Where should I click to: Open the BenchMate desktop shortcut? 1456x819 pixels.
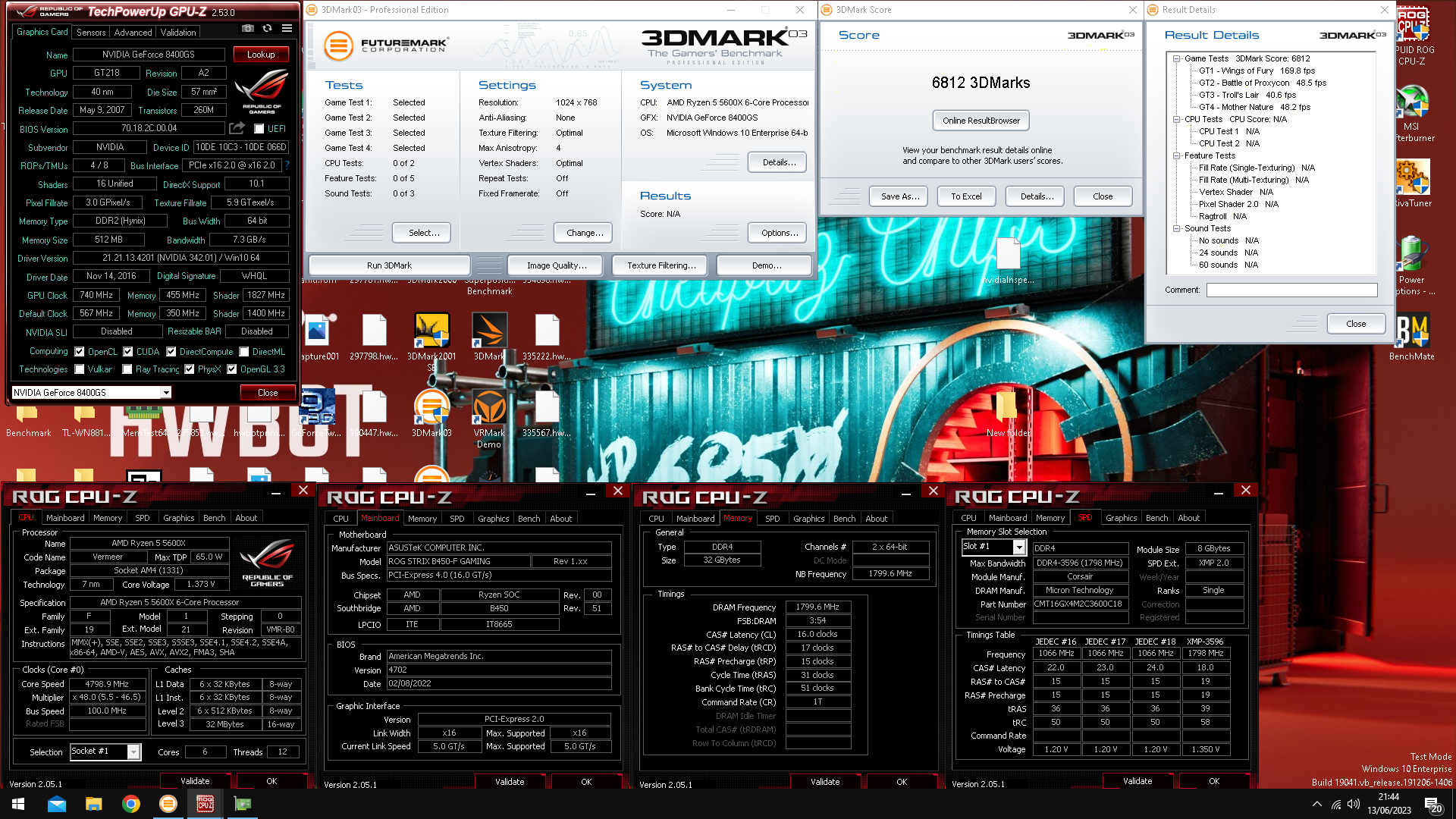(x=1412, y=337)
